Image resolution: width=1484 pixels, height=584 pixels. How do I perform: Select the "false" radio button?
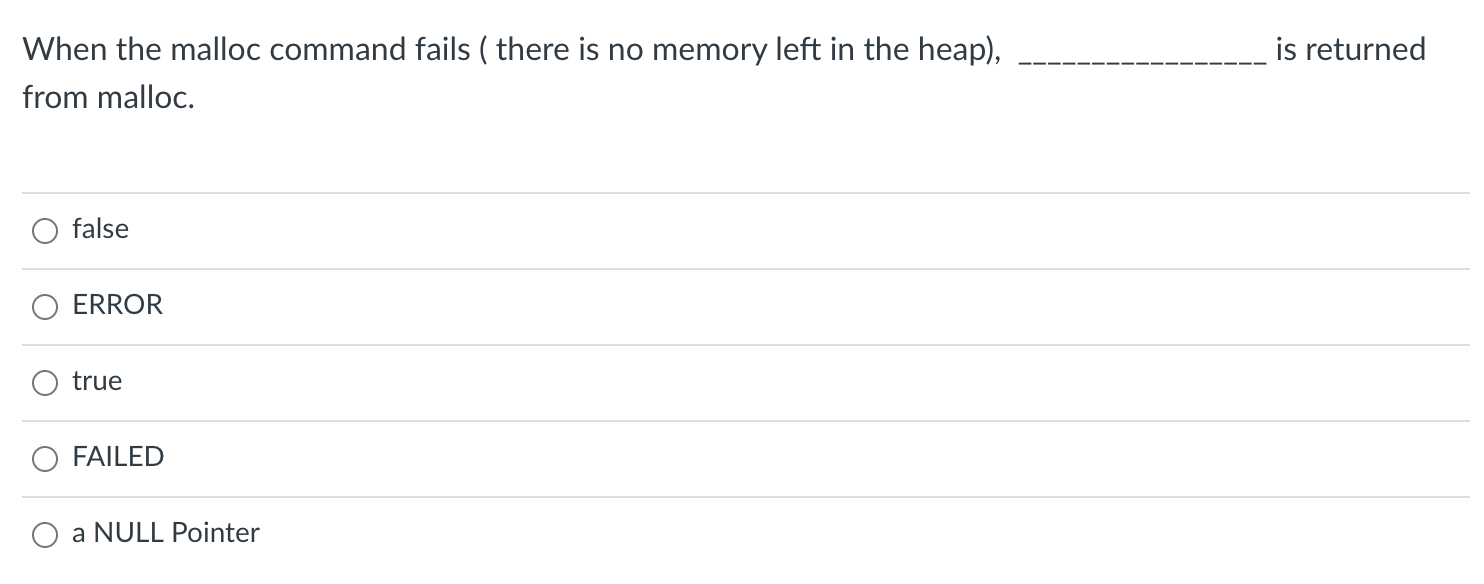45,231
